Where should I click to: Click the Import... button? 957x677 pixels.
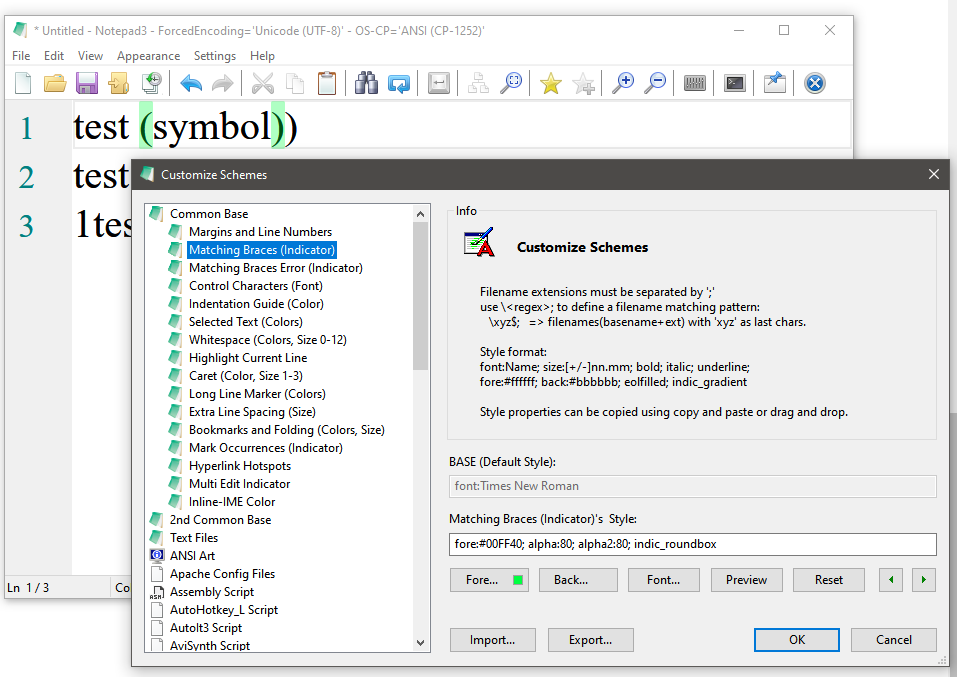[x=493, y=640]
